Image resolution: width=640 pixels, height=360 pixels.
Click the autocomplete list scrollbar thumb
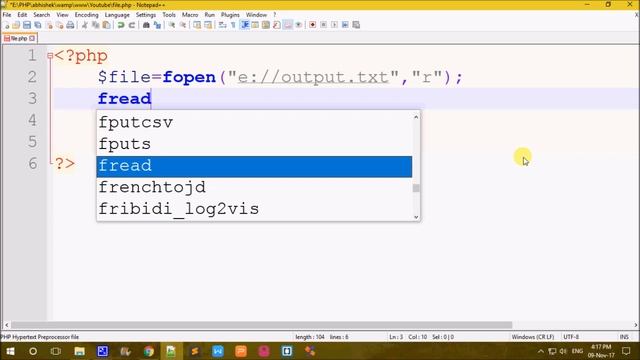click(416, 188)
